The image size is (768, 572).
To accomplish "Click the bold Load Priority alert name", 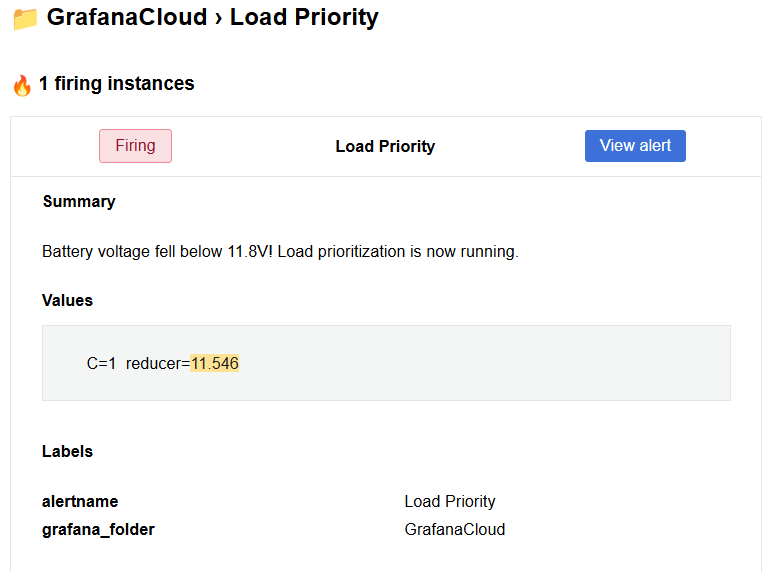I will tap(385, 146).
